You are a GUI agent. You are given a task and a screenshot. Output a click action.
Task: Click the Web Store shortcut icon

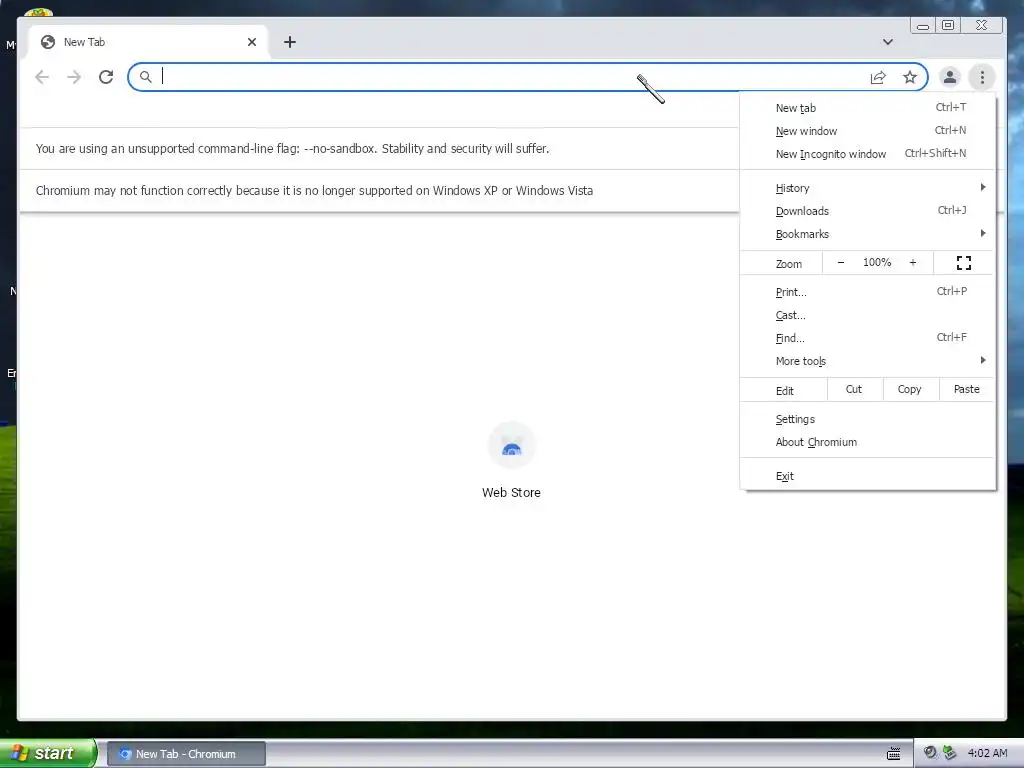(511, 446)
